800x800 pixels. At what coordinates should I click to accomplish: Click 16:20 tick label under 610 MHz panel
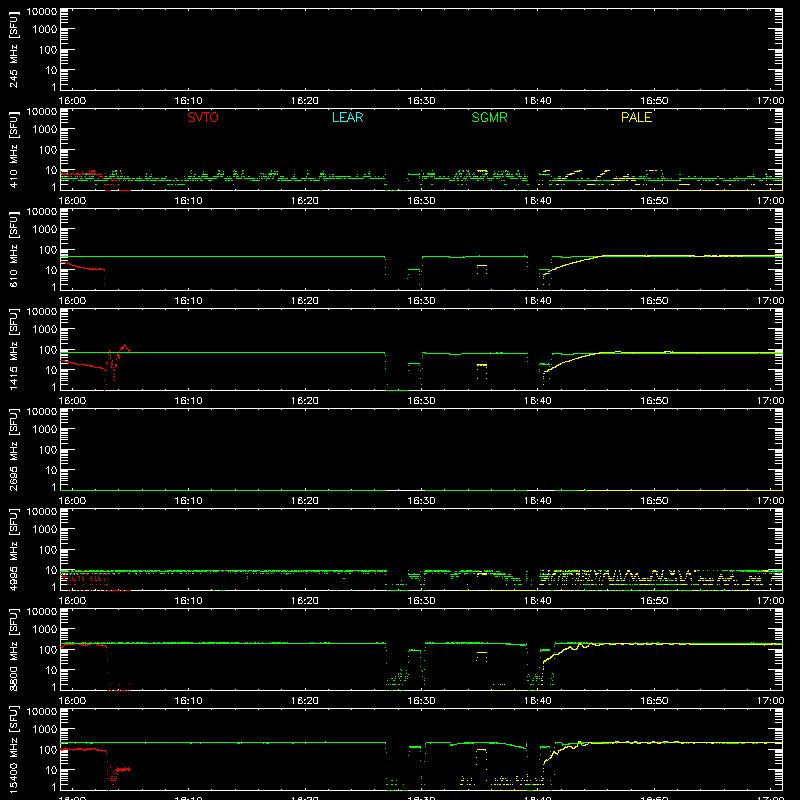305,301
